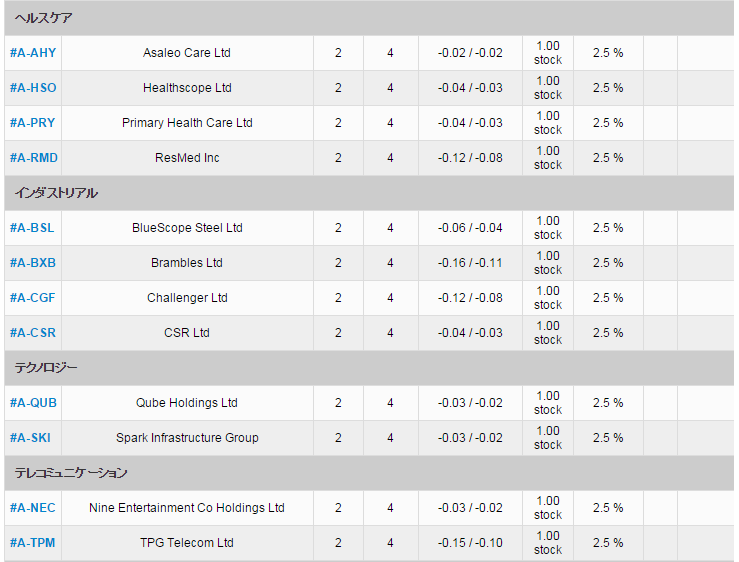
Task: Open the #A-NEC symbol link
Action: tap(33, 508)
